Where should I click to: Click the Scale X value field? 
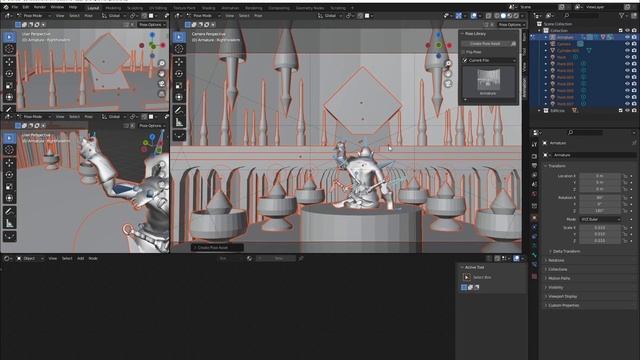[x=600, y=228]
